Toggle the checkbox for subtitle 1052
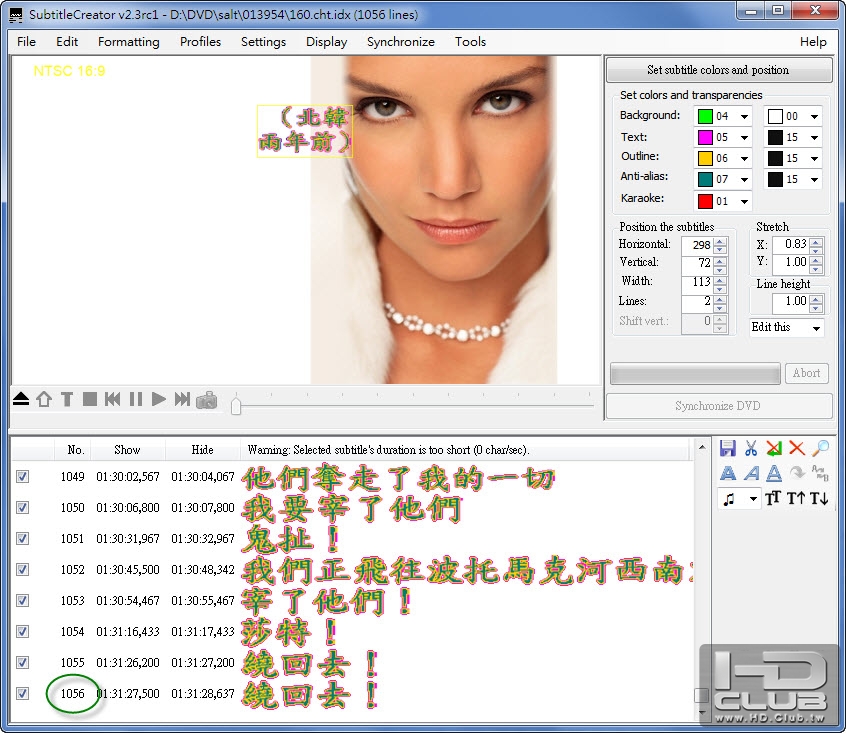The width and height of the screenshot is (846, 733). pos(22,570)
